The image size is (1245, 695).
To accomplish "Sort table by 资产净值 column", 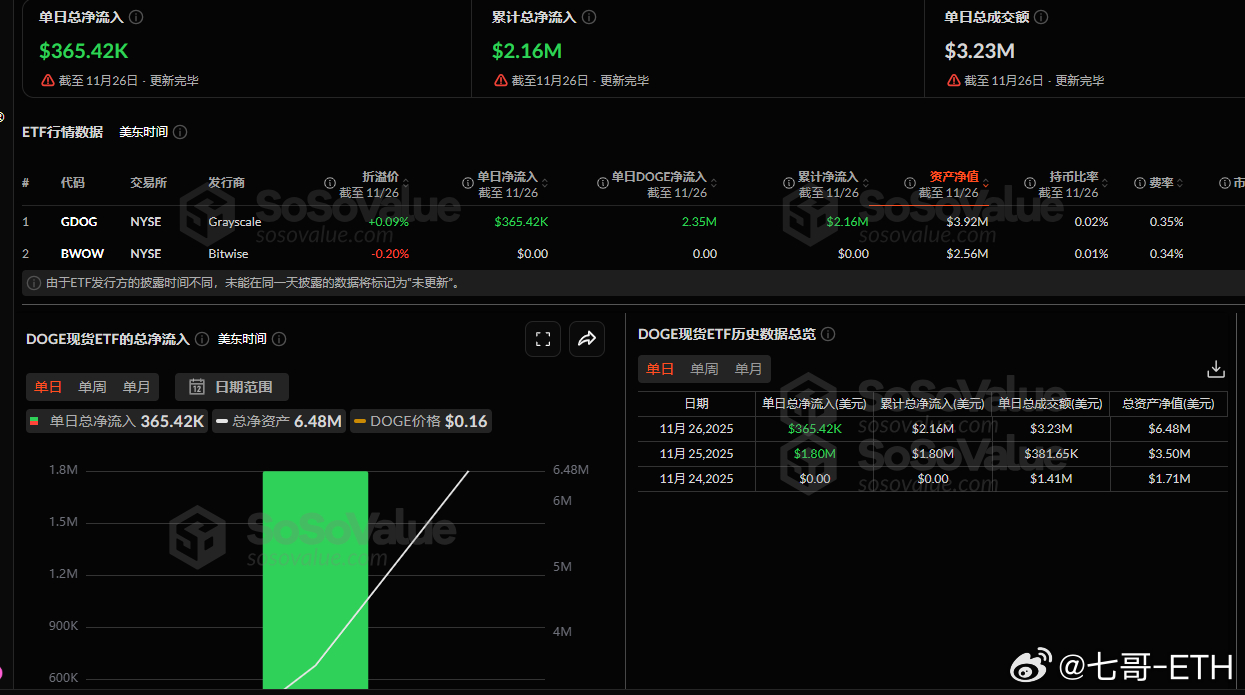I will tap(985, 183).
